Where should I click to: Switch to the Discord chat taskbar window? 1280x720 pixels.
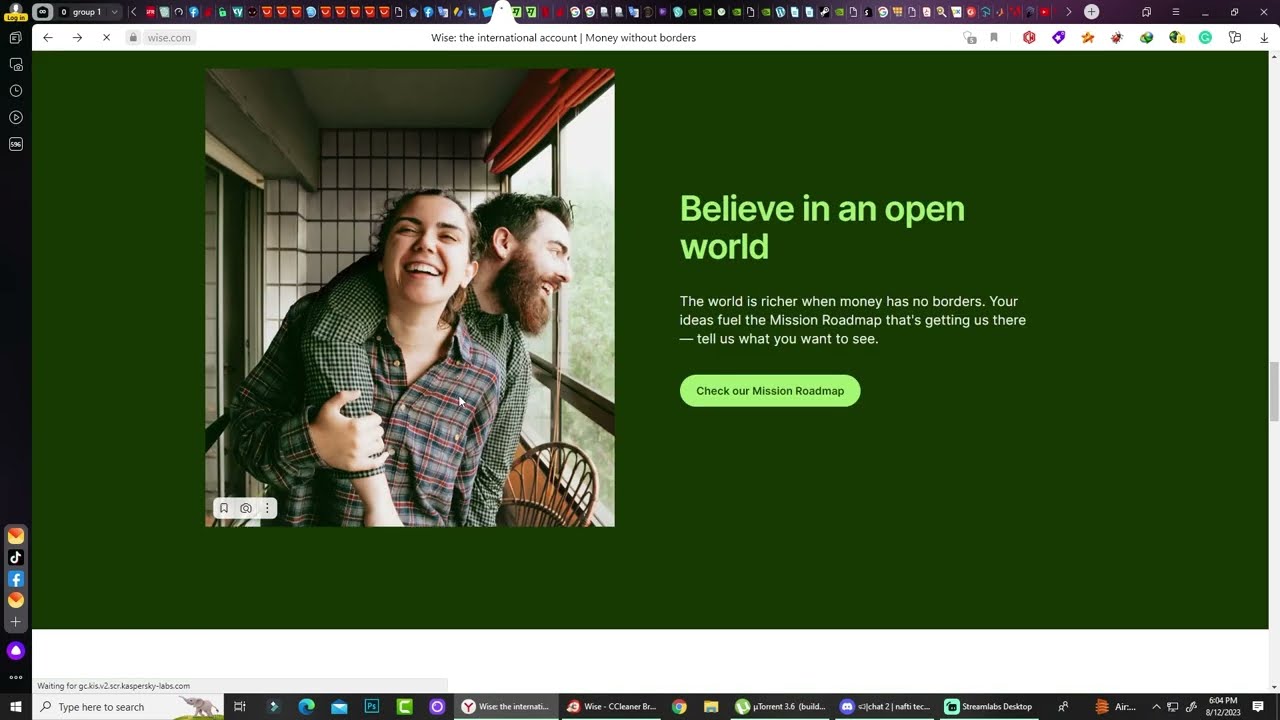[886, 707]
